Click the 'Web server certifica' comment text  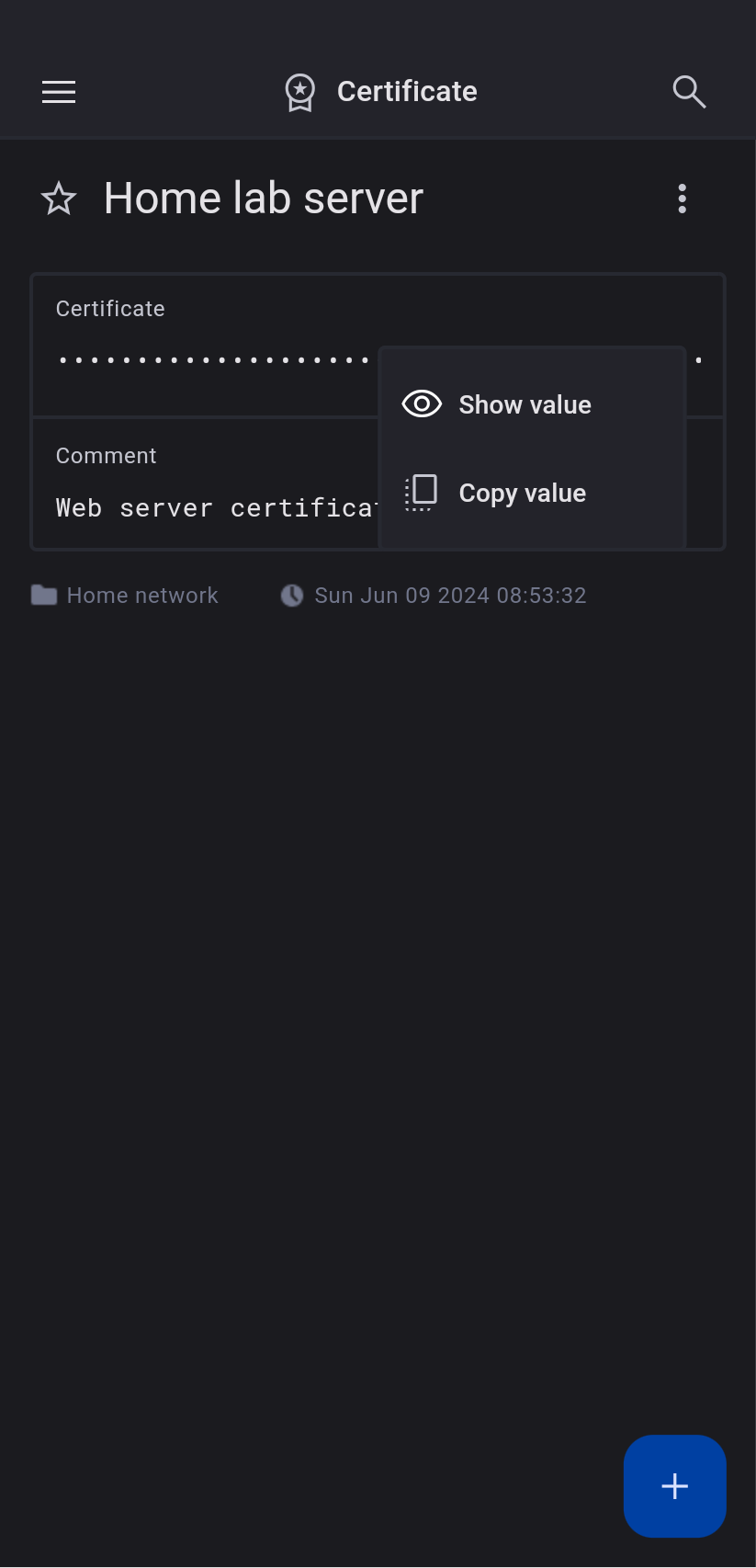(216, 508)
